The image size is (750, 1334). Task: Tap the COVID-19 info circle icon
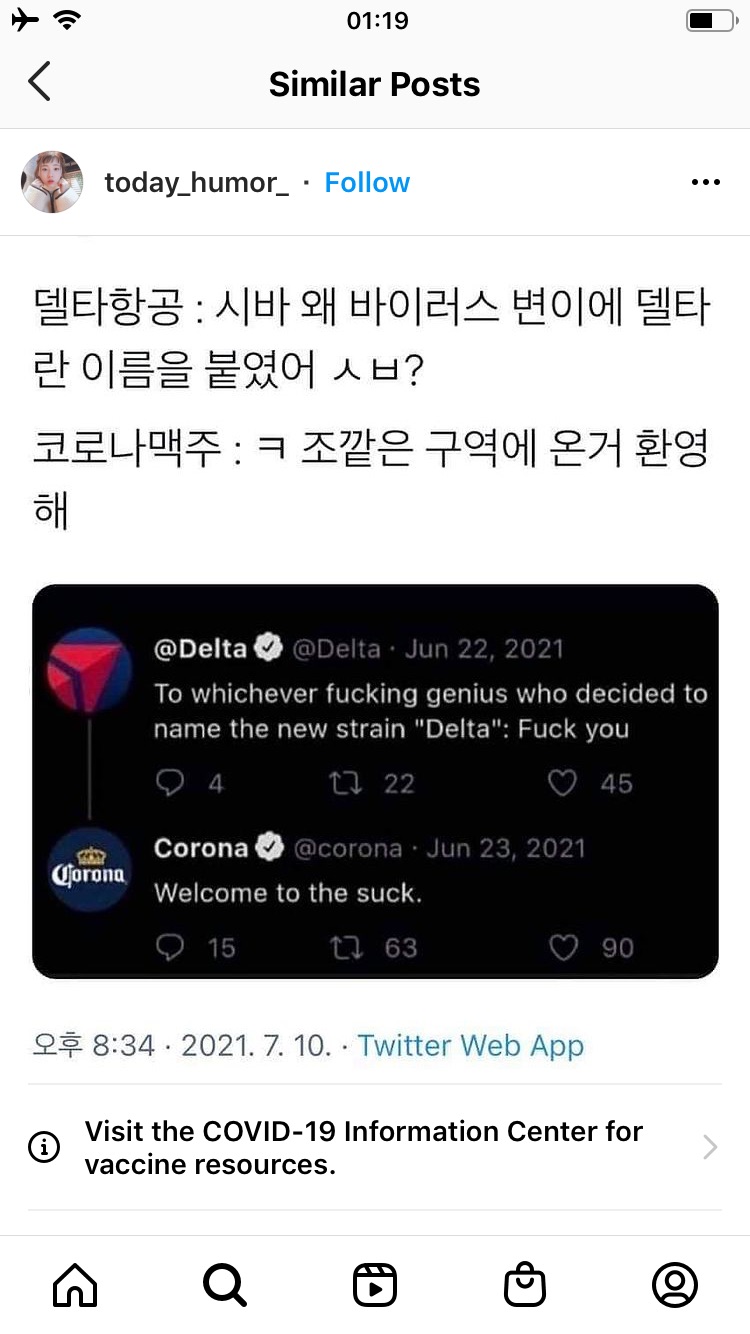click(44, 1147)
